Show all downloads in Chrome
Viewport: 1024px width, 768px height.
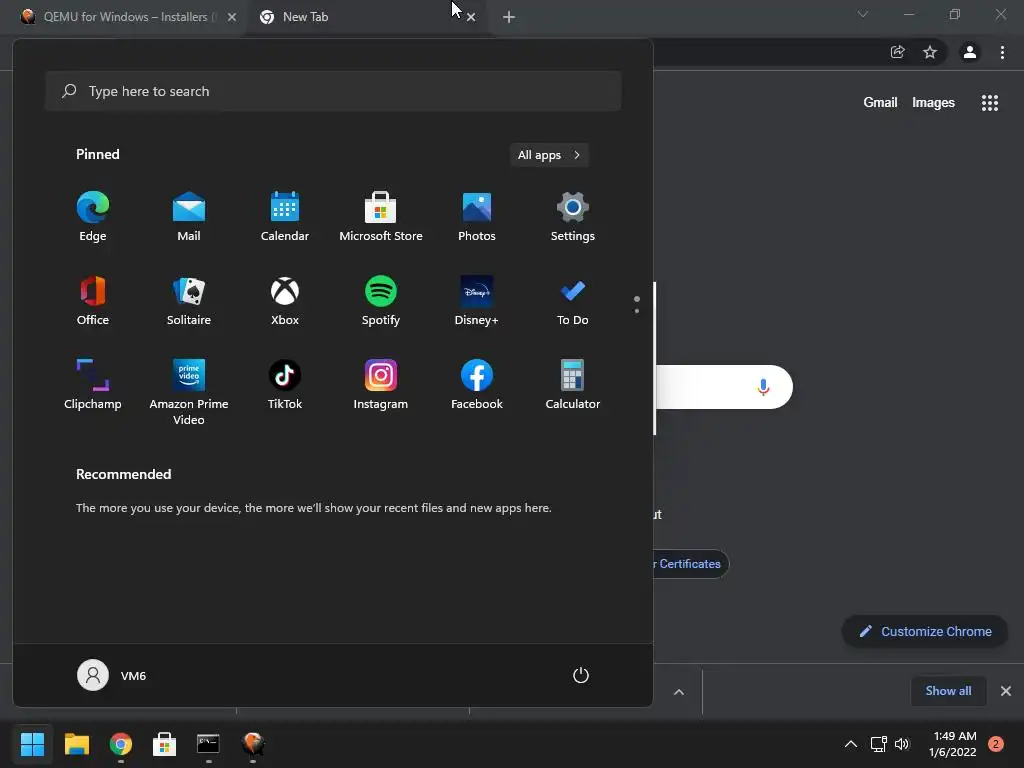coord(948,691)
